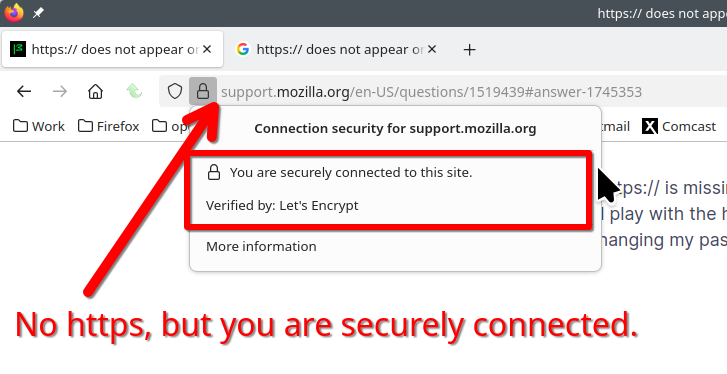Open a new tab with plus button
The width and height of the screenshot is (727, 374).
470,50
